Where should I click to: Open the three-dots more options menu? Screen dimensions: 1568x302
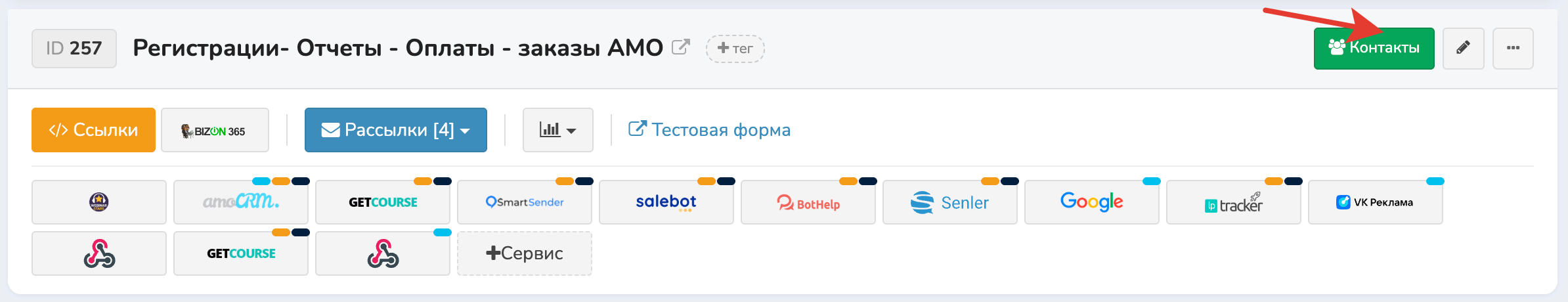coord(1513,48)
